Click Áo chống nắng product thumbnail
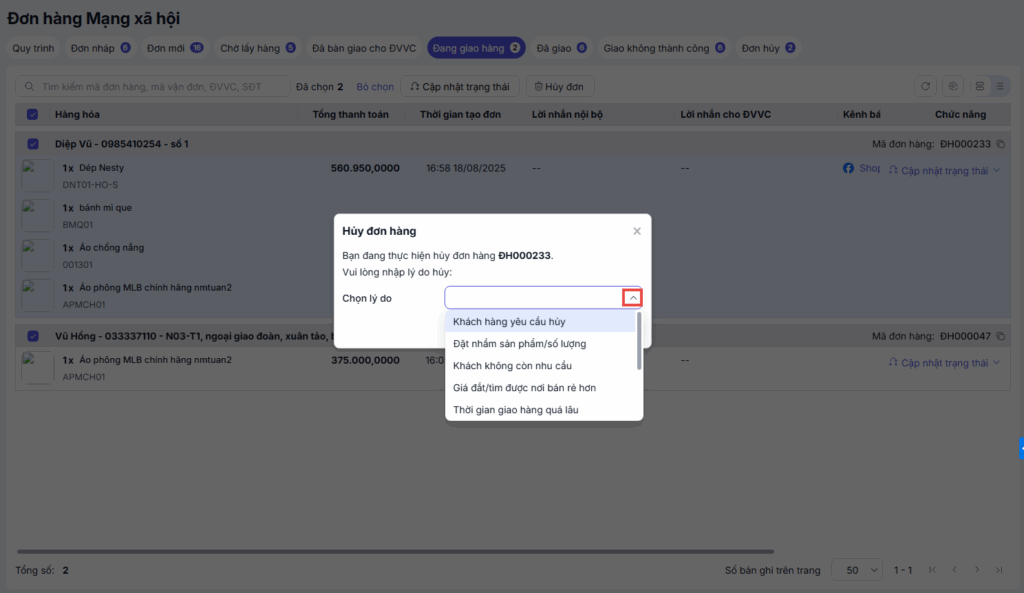This screenshot has height=593, width=1024. pyautogui.click(x=37, y=255)
